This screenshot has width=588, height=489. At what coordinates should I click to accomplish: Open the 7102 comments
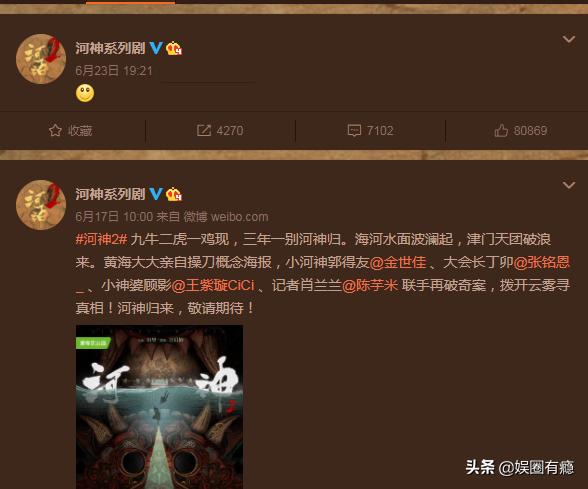[x=370, y=130]
